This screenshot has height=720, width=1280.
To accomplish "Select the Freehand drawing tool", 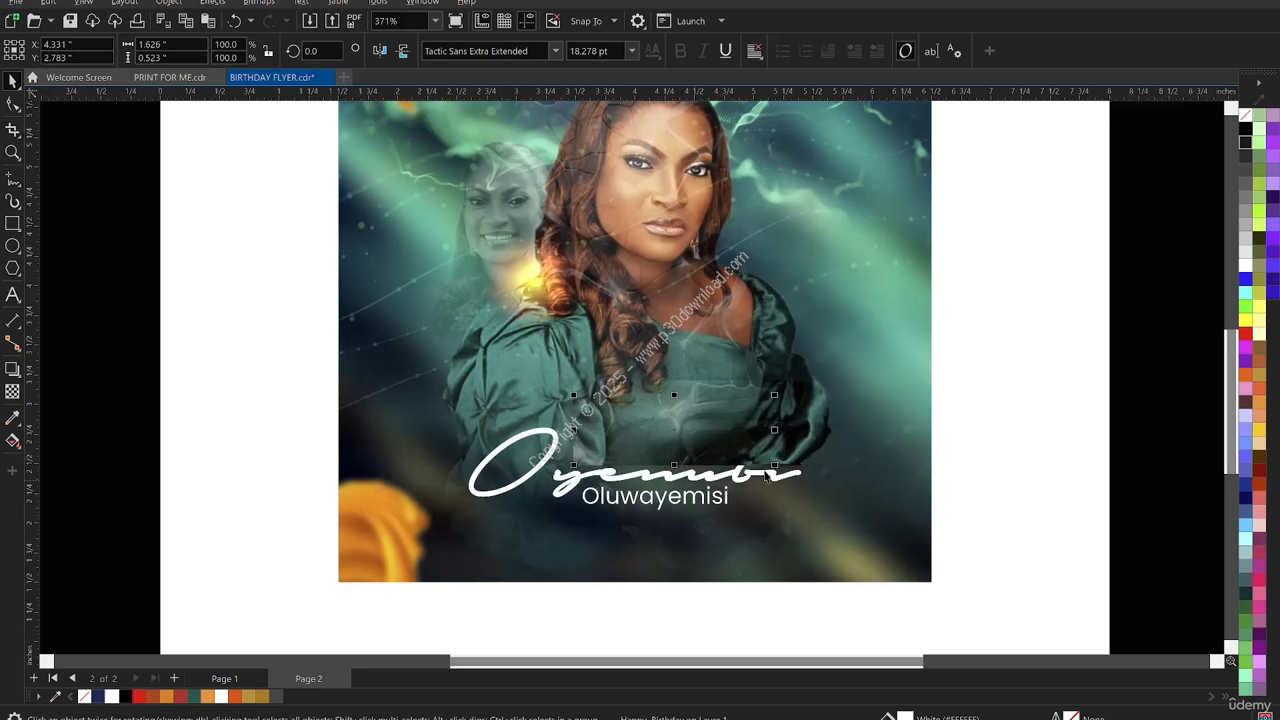I will click(x=12, y=179).
